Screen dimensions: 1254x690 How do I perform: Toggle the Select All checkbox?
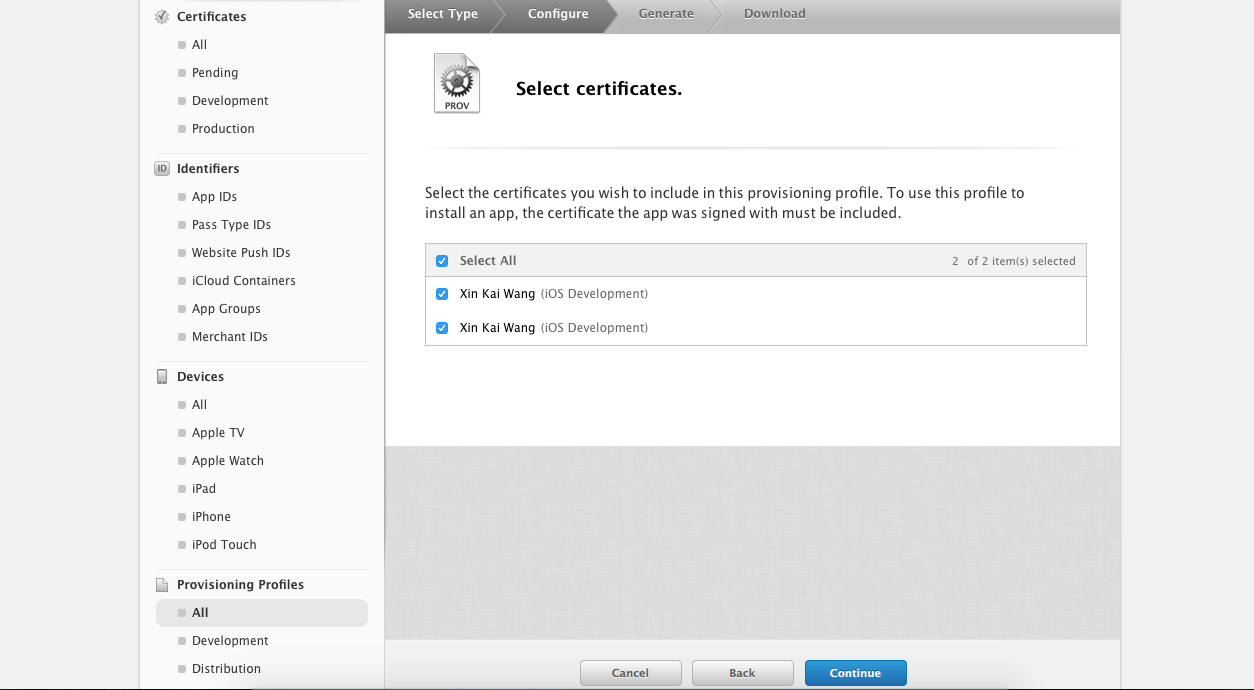pos(442,261)
